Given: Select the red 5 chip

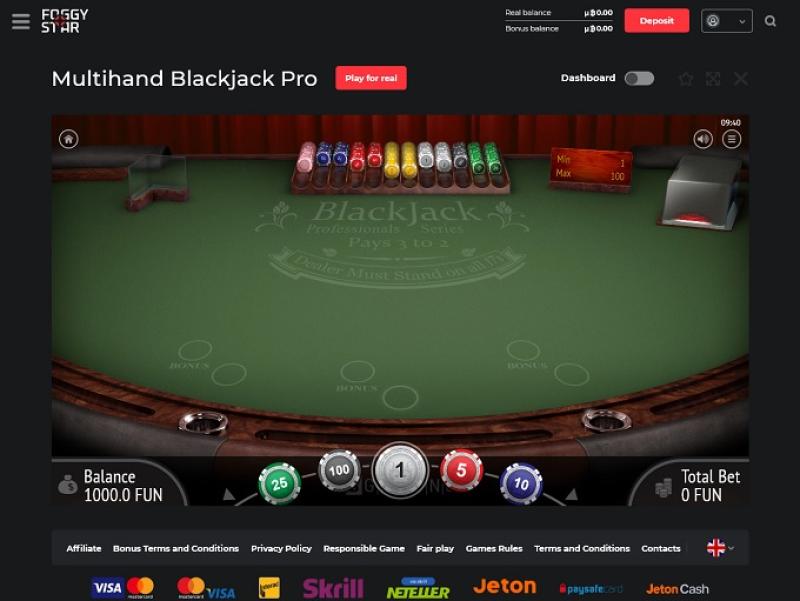Looking at the screenshot, I should click(461, 470).
